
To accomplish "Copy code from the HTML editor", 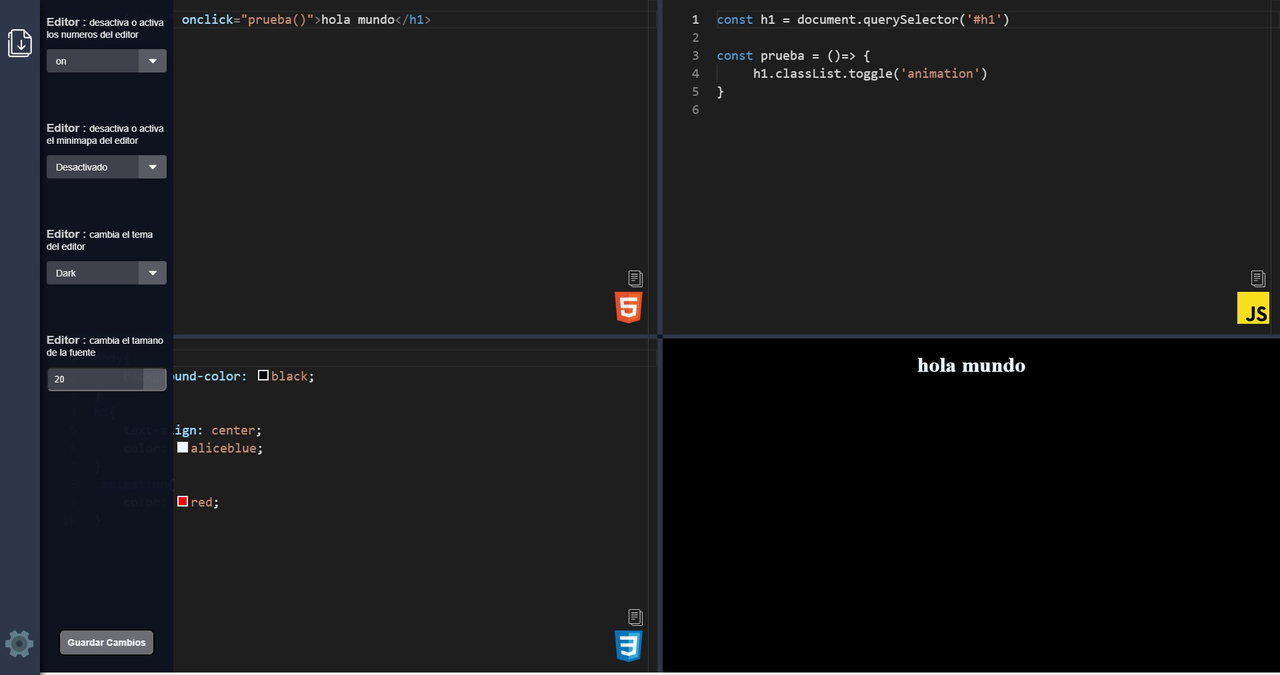I will [x=635, y=278].
